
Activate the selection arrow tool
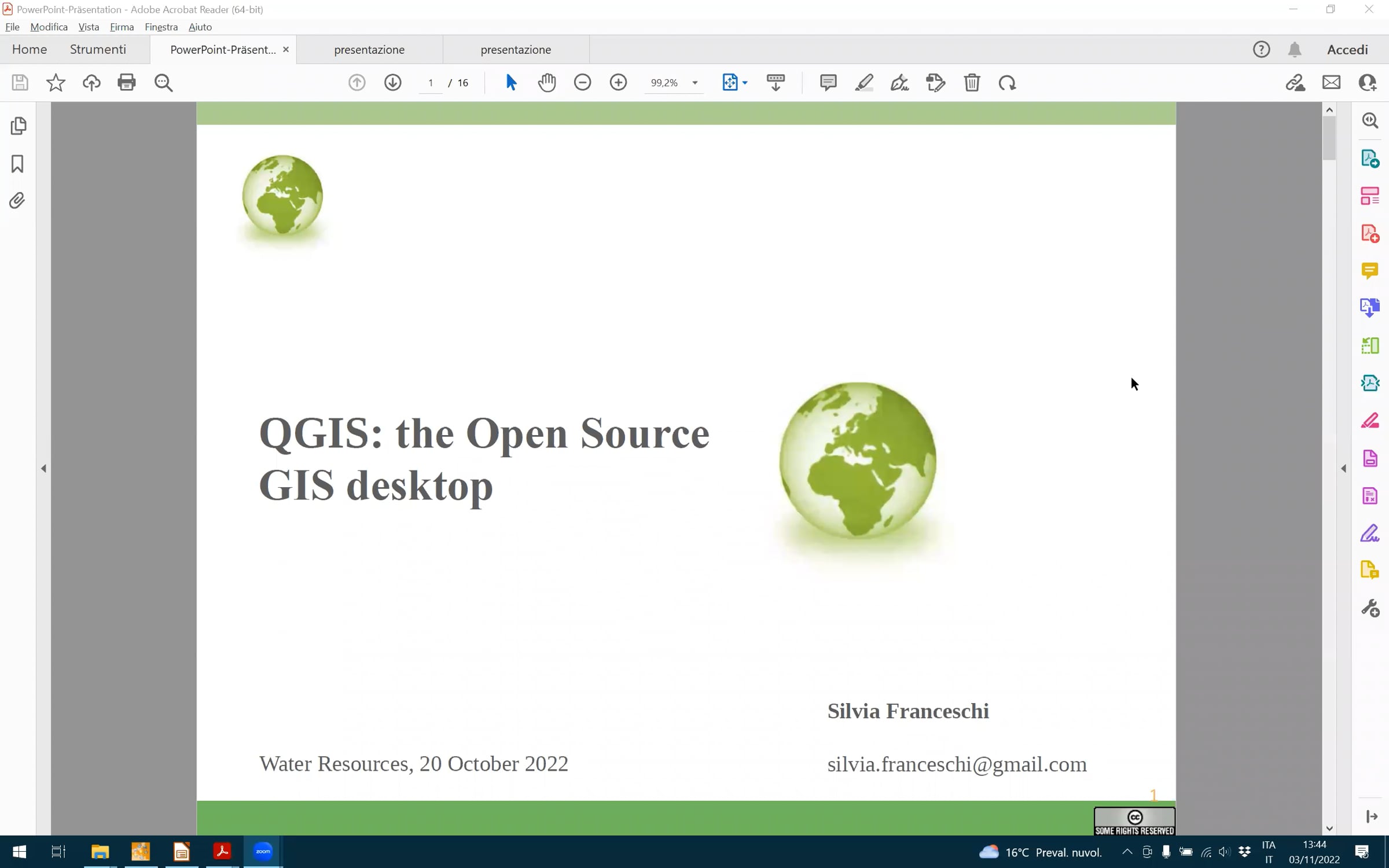(511, 83)
